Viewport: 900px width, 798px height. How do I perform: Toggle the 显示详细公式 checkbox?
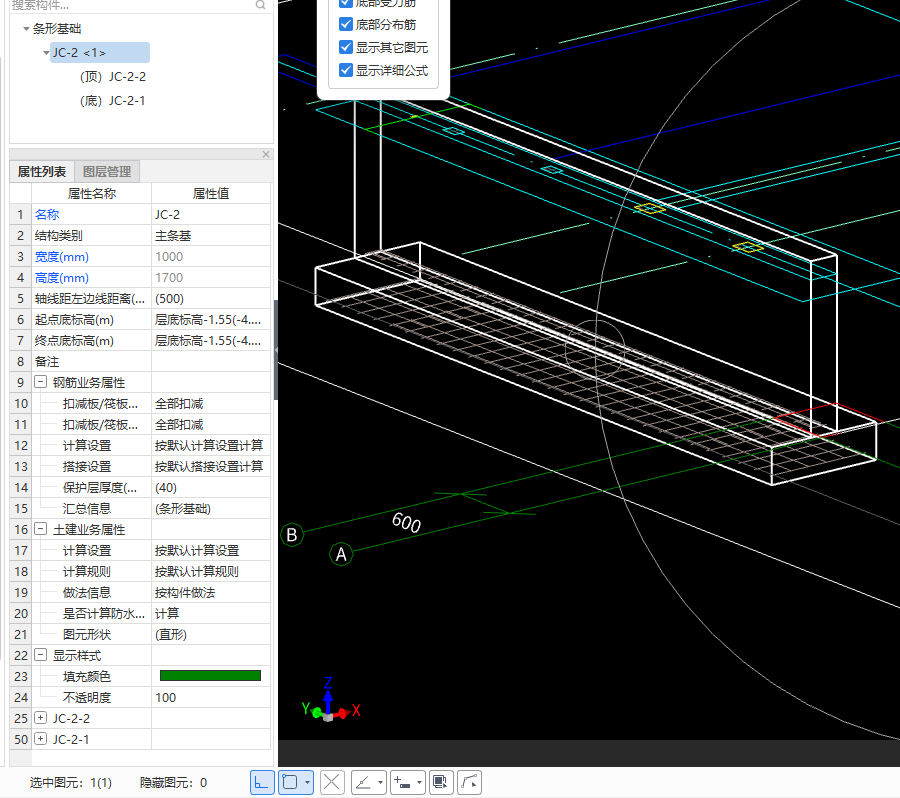346,70
